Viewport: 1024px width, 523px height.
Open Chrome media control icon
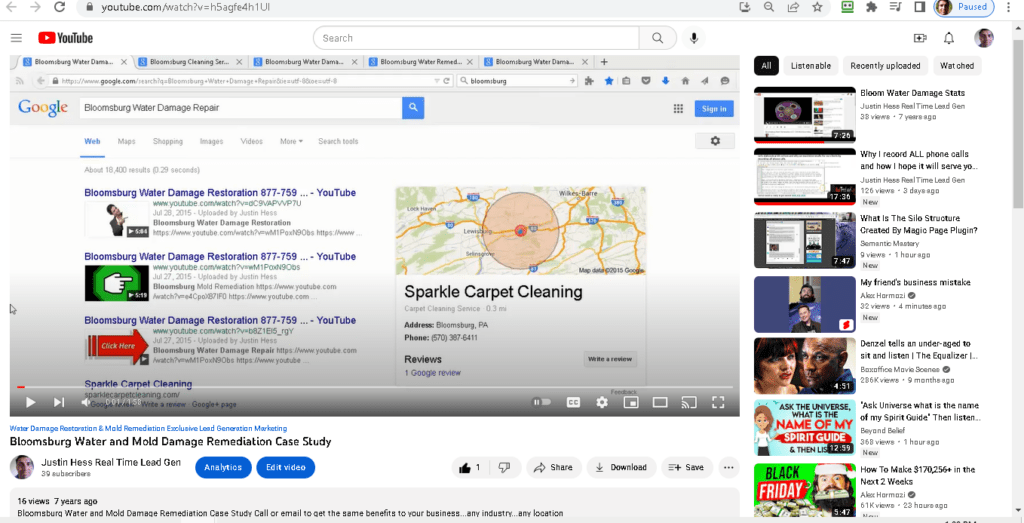(x=895, y=7)
